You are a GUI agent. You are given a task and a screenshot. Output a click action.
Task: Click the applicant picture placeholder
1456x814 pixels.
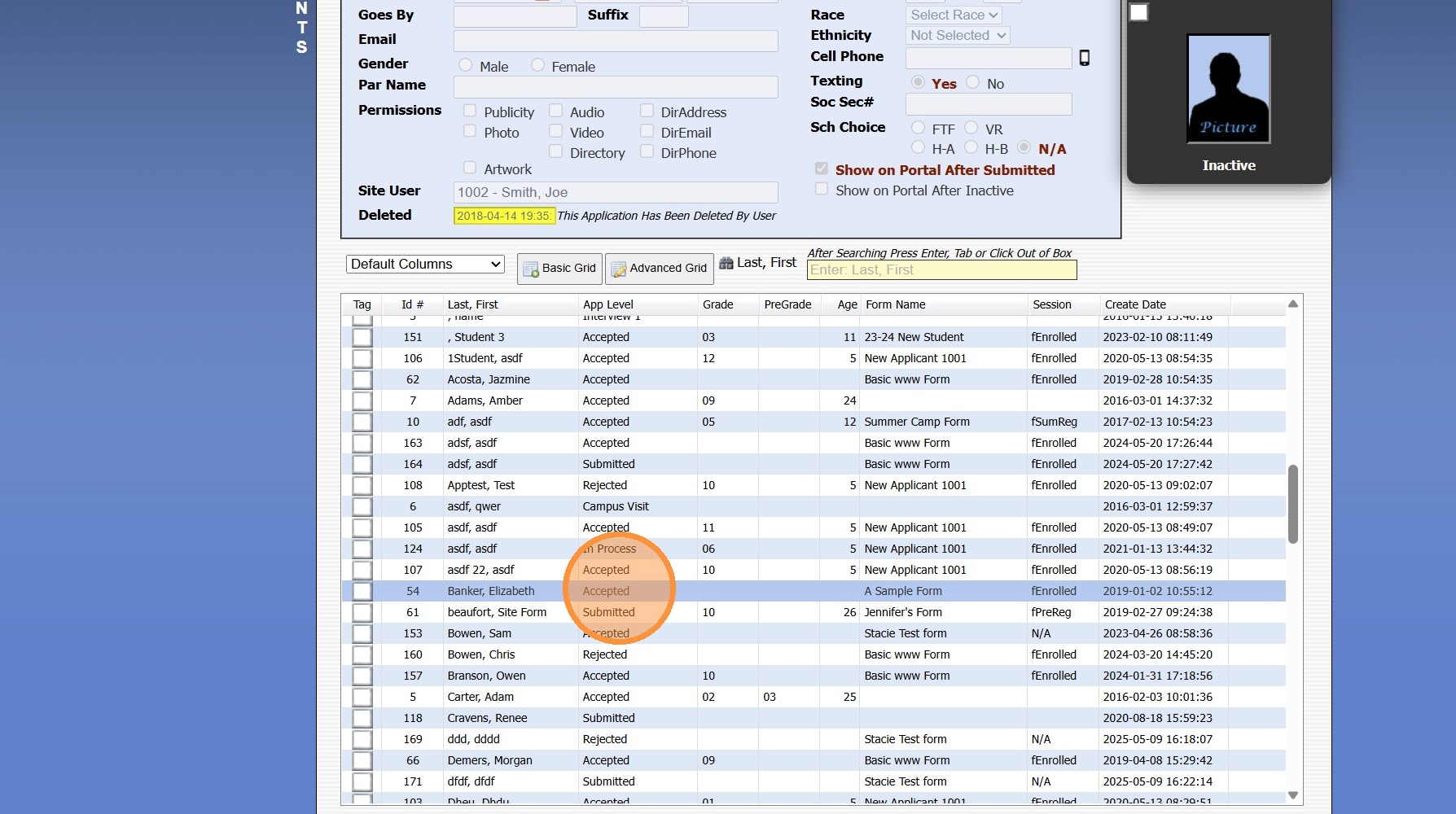(x=1228, y=89)
